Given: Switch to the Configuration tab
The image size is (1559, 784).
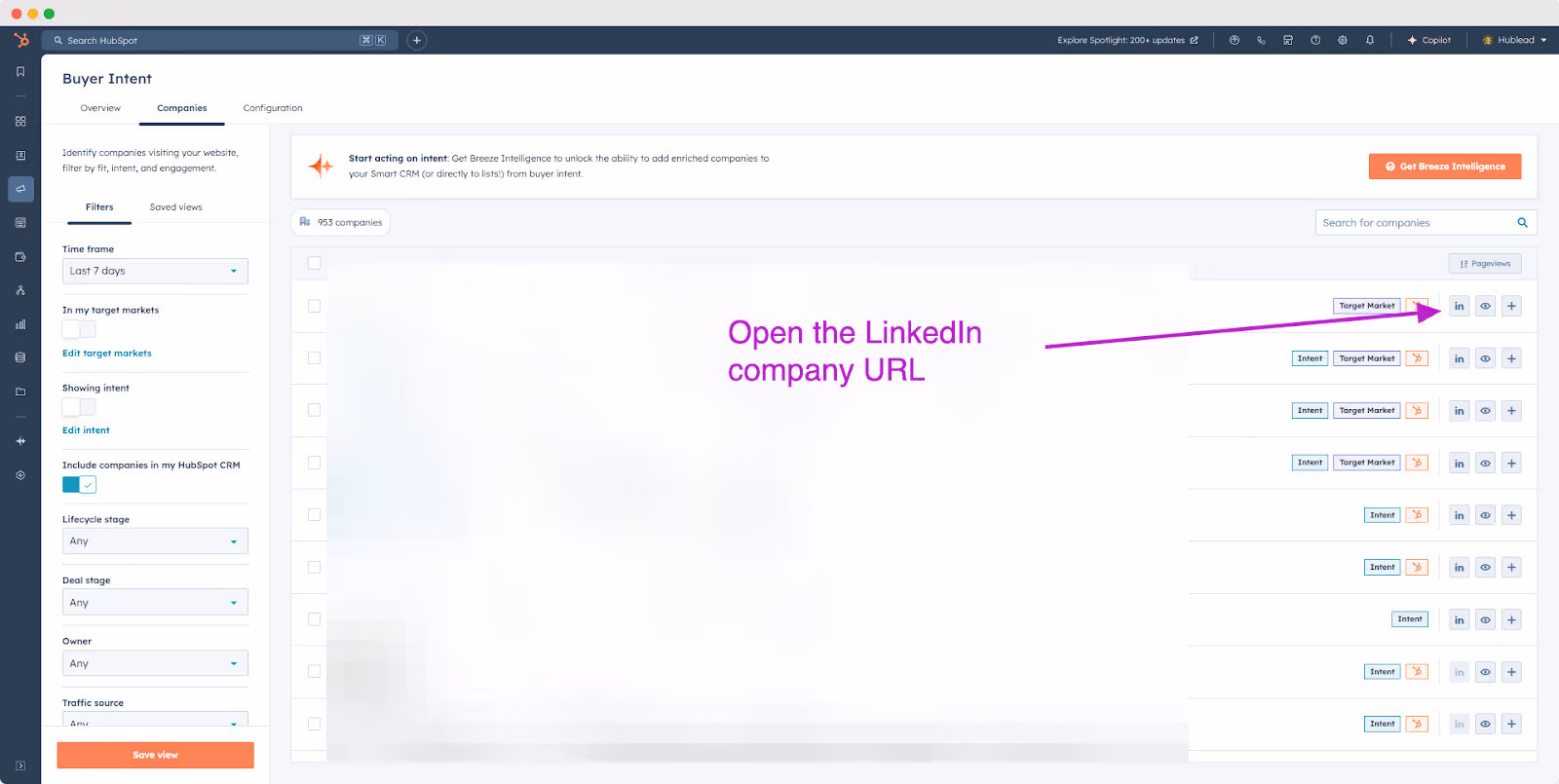Looking at the screenshot, I should (x=273, y=108).
